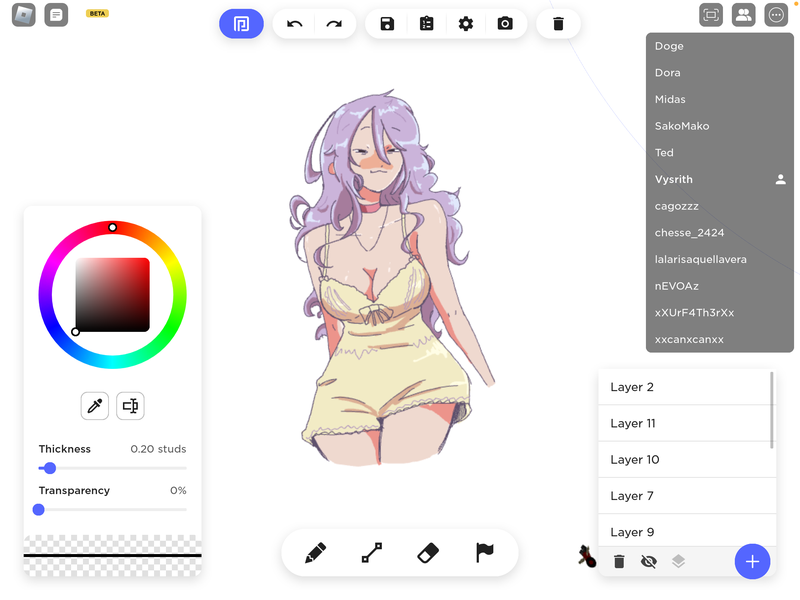This screenshot has height=600, width=800.
Task: Click the Thickness slider handle
Action: (50, 468)
